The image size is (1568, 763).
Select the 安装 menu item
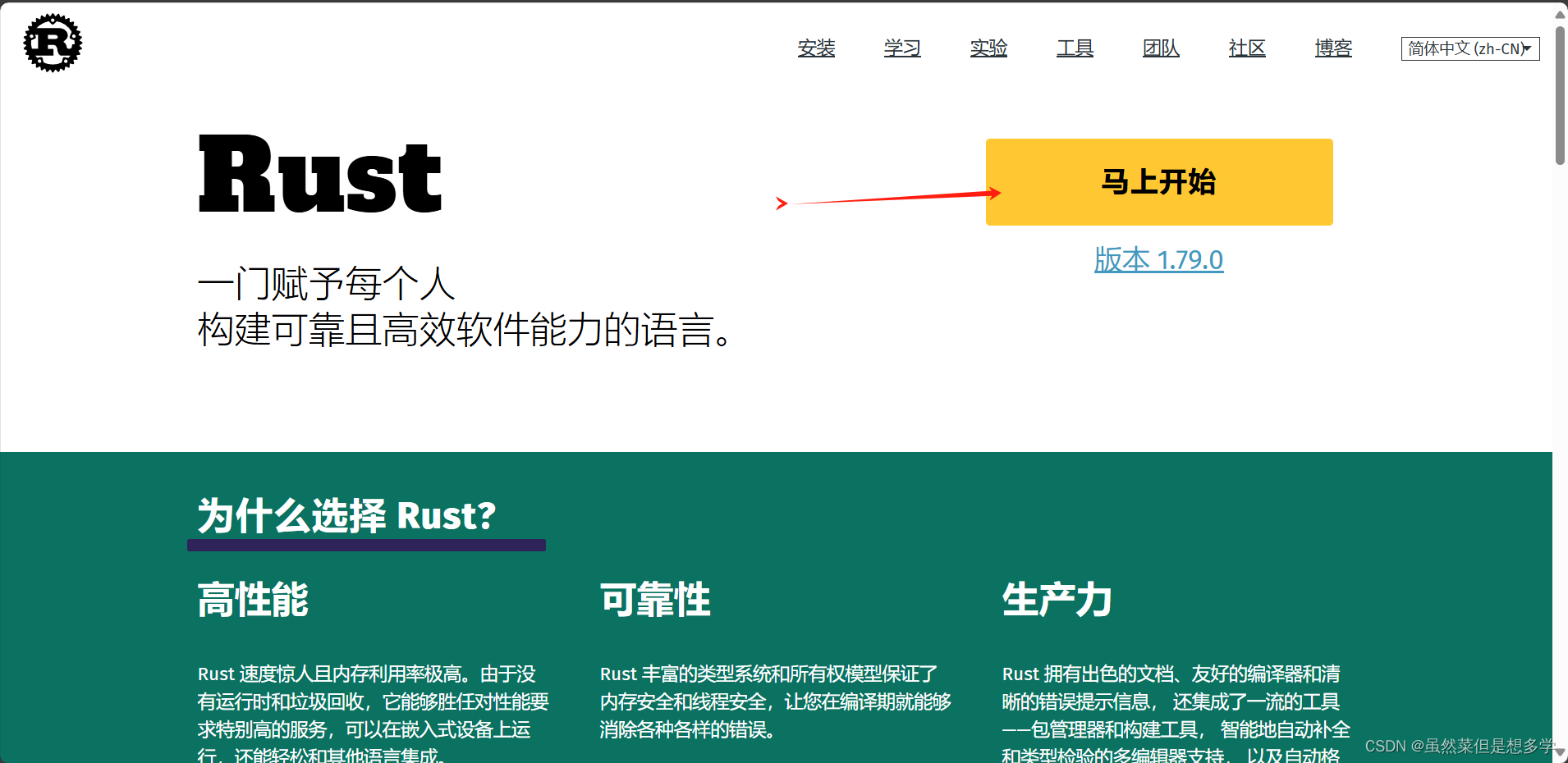click(x=816, y=48)
